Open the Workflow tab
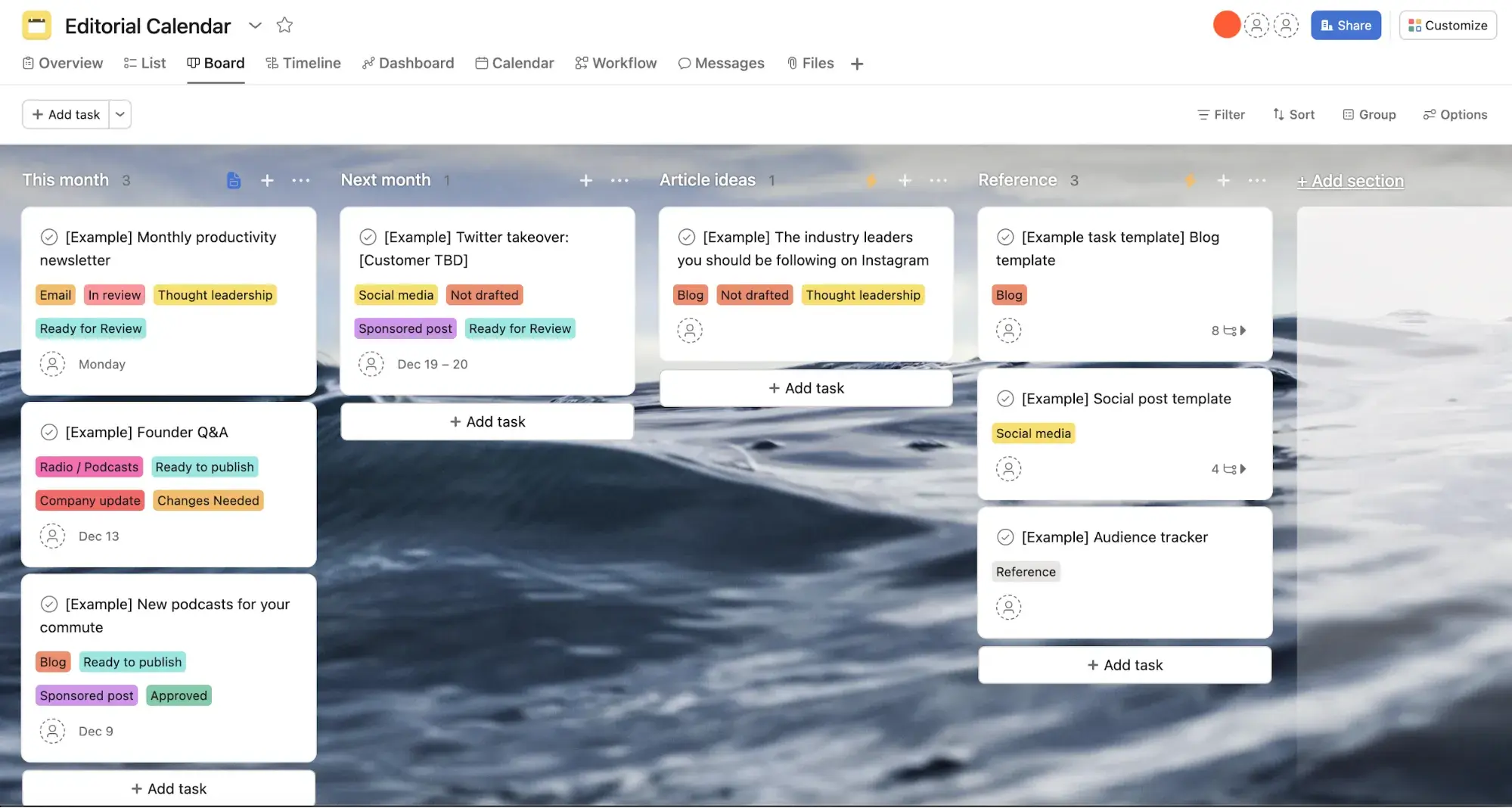This screenshot has width=1512, height=808. pyautogui.click(x=616, y=63)
